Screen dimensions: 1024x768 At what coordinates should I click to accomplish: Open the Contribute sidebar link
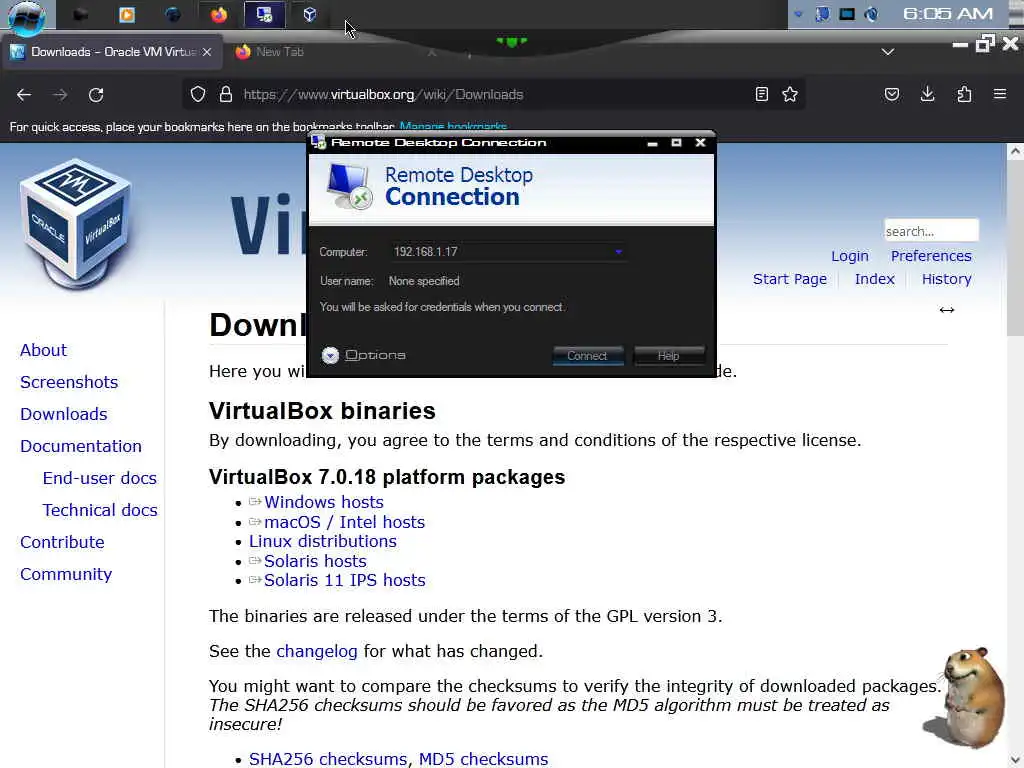click(62, 542)
